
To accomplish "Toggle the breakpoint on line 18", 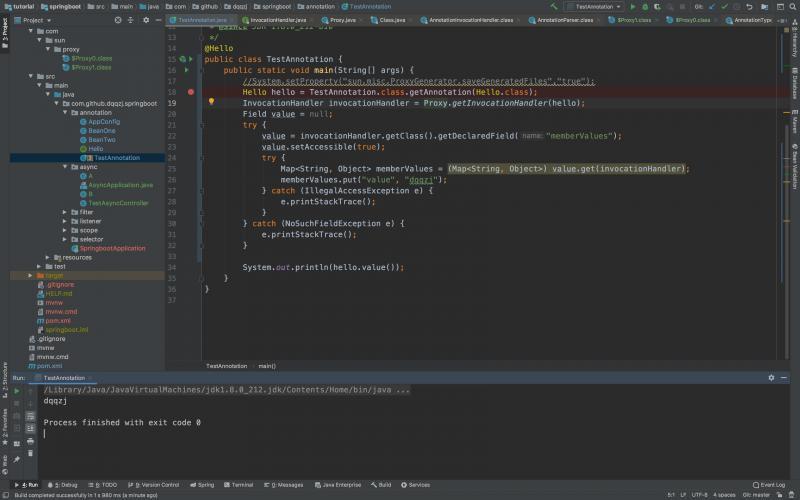I will 191,91.
